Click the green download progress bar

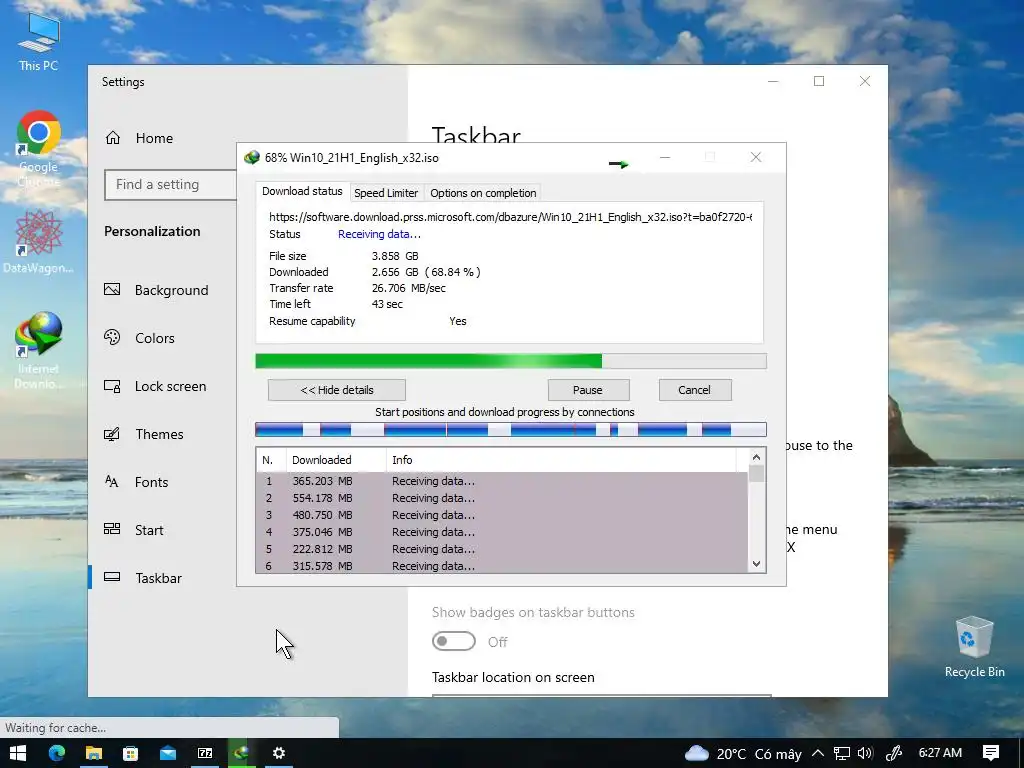pyautogui.click(x=511, y=361)
